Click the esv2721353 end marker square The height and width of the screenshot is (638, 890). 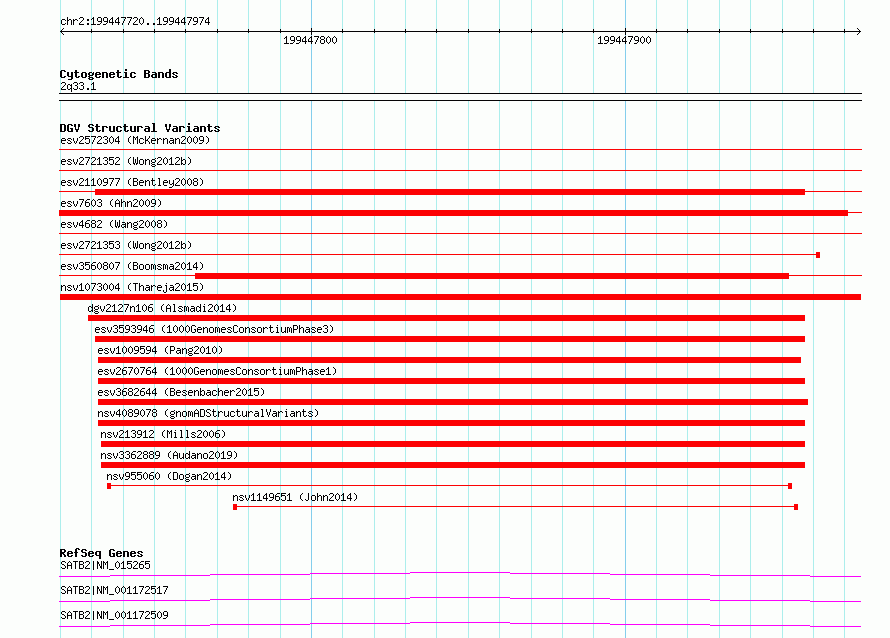tap(818, 255)
